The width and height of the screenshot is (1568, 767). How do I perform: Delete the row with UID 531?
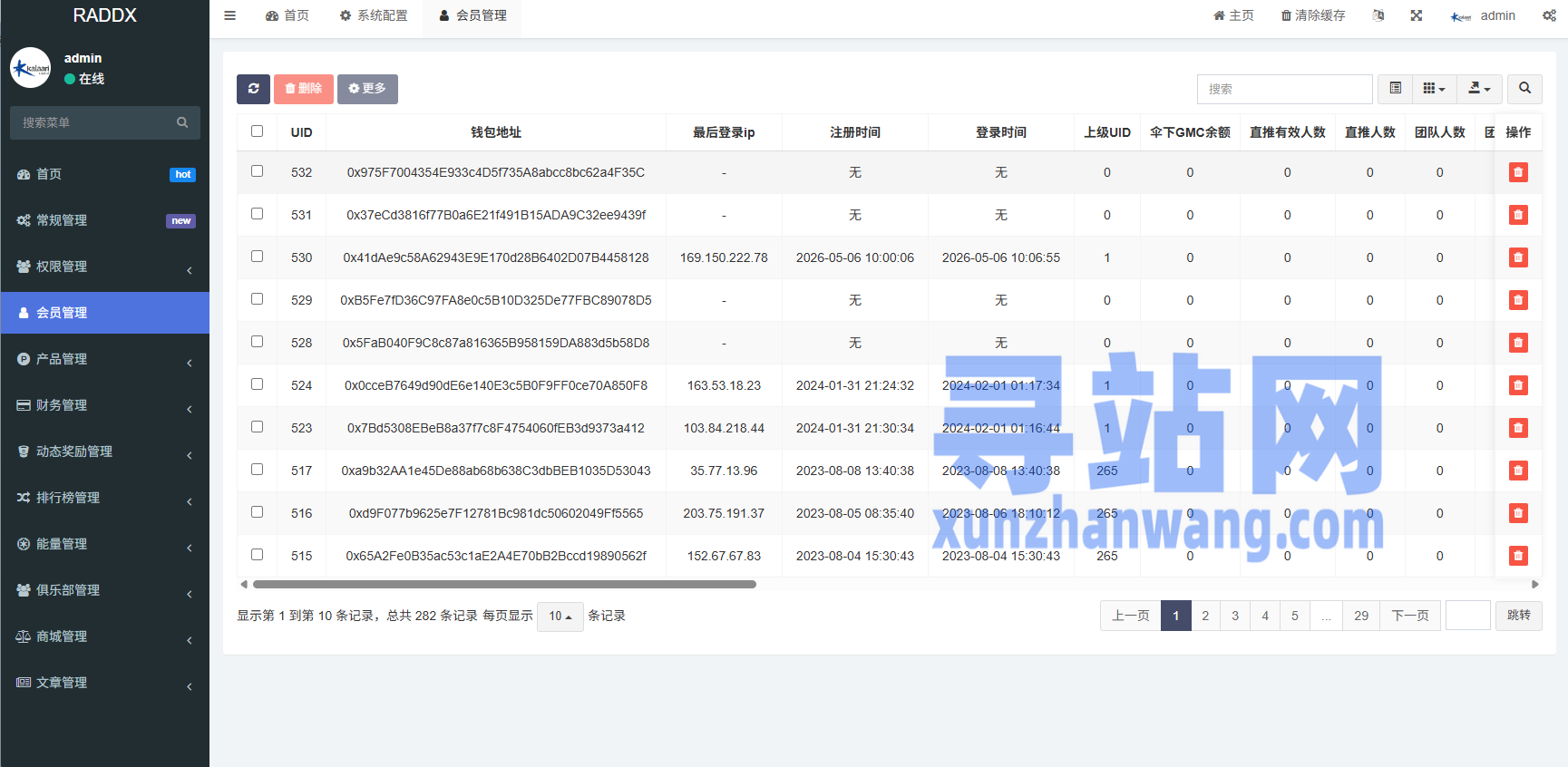tap(1518, 215)
